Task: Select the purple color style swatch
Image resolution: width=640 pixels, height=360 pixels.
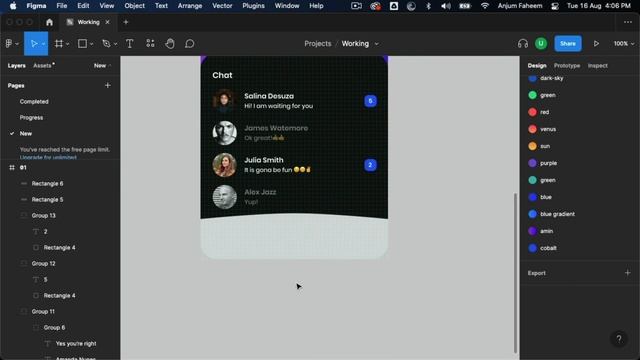Action: [x=532, y=163]
